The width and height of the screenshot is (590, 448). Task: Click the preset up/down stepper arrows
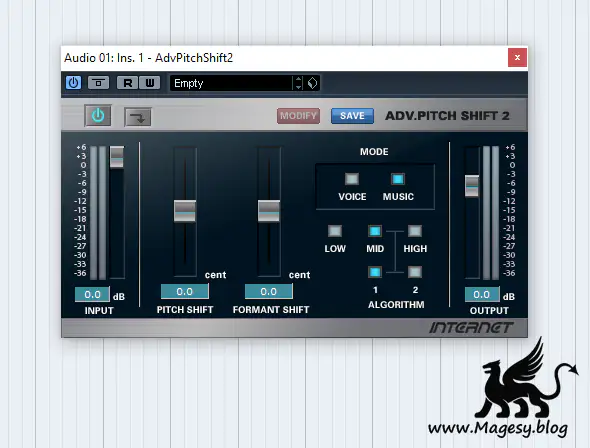click(298, 83)
